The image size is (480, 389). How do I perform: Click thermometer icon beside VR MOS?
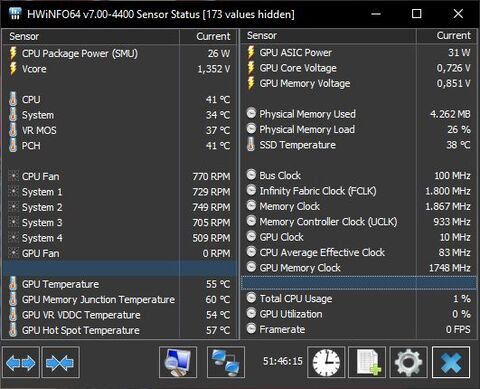13,130
